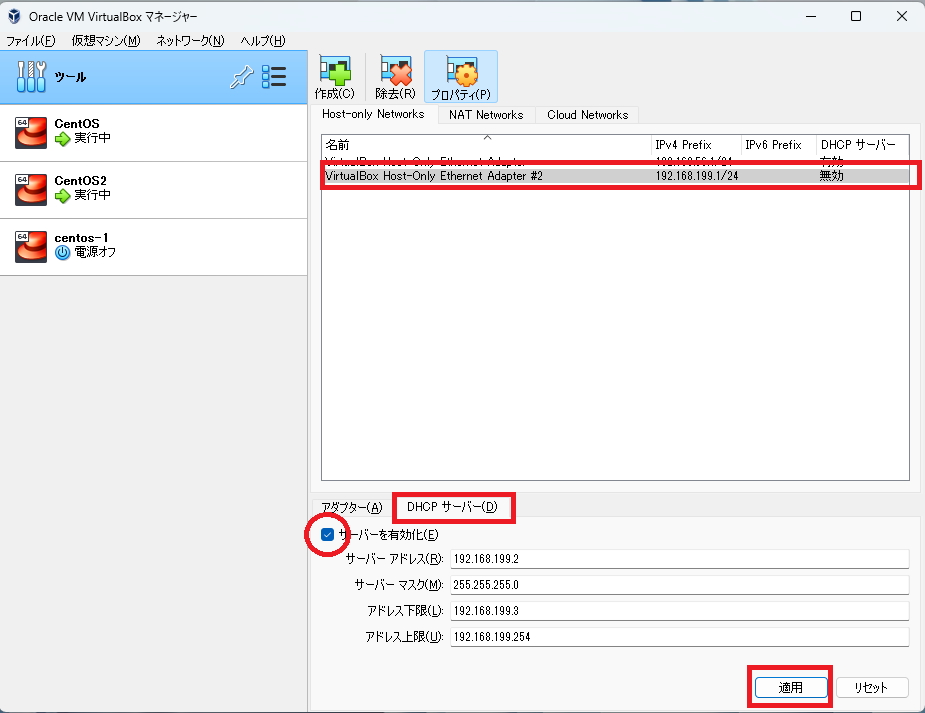The height and width of the screenshot is (713, 925).
Task: Sort by the Name (名前) column header
Action: tap(487, 144)
